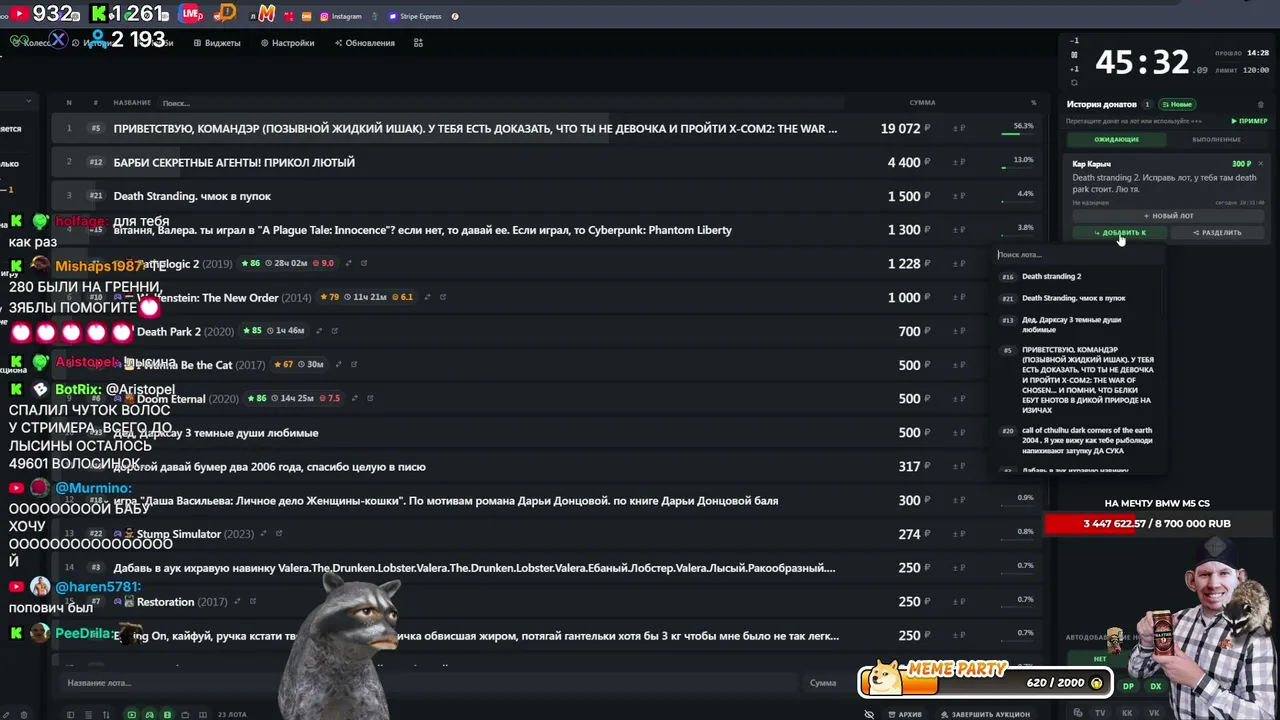Click the Meme Party progress bar
1280x720 pixels.
pyautogui.click(x=986, y=682)
